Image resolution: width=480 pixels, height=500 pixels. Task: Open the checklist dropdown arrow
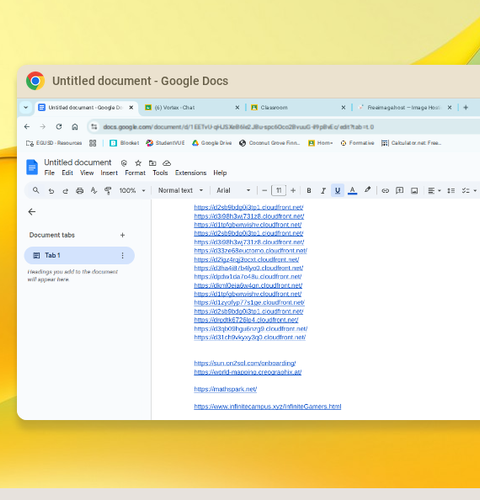tap(475, 191)
